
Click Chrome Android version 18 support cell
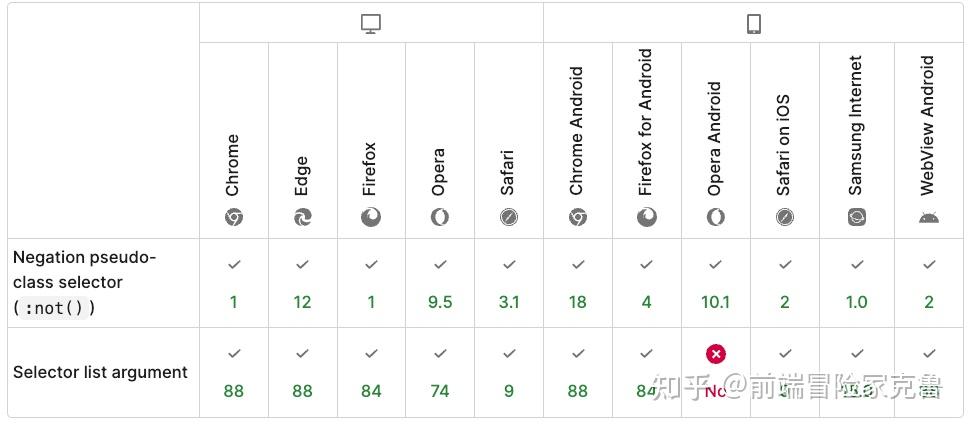click(578, 283)
